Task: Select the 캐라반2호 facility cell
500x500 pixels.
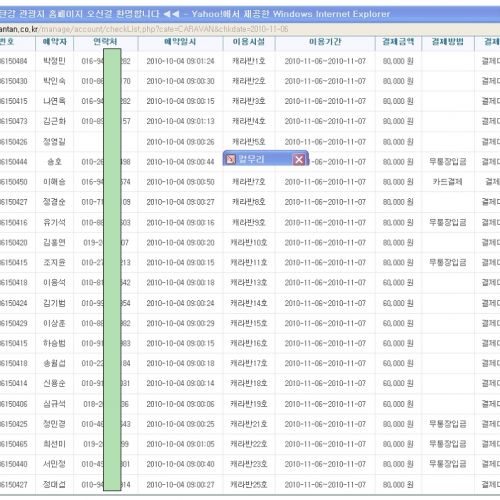Action: (249, 81)
